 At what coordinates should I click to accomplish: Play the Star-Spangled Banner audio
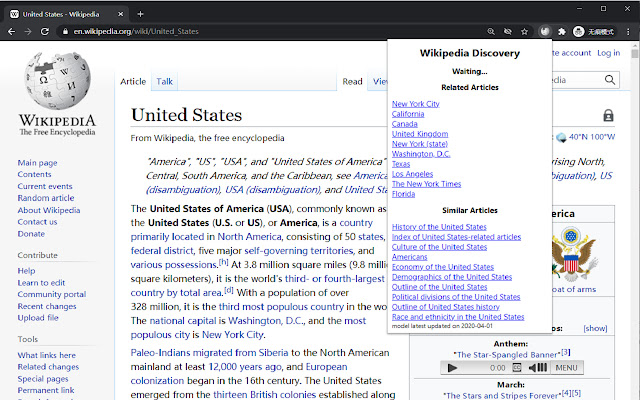pos(453,368)
